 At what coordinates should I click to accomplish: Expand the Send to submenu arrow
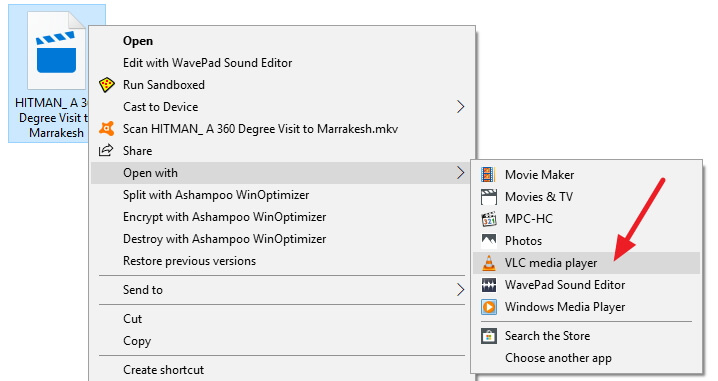(x=461, y=289)
